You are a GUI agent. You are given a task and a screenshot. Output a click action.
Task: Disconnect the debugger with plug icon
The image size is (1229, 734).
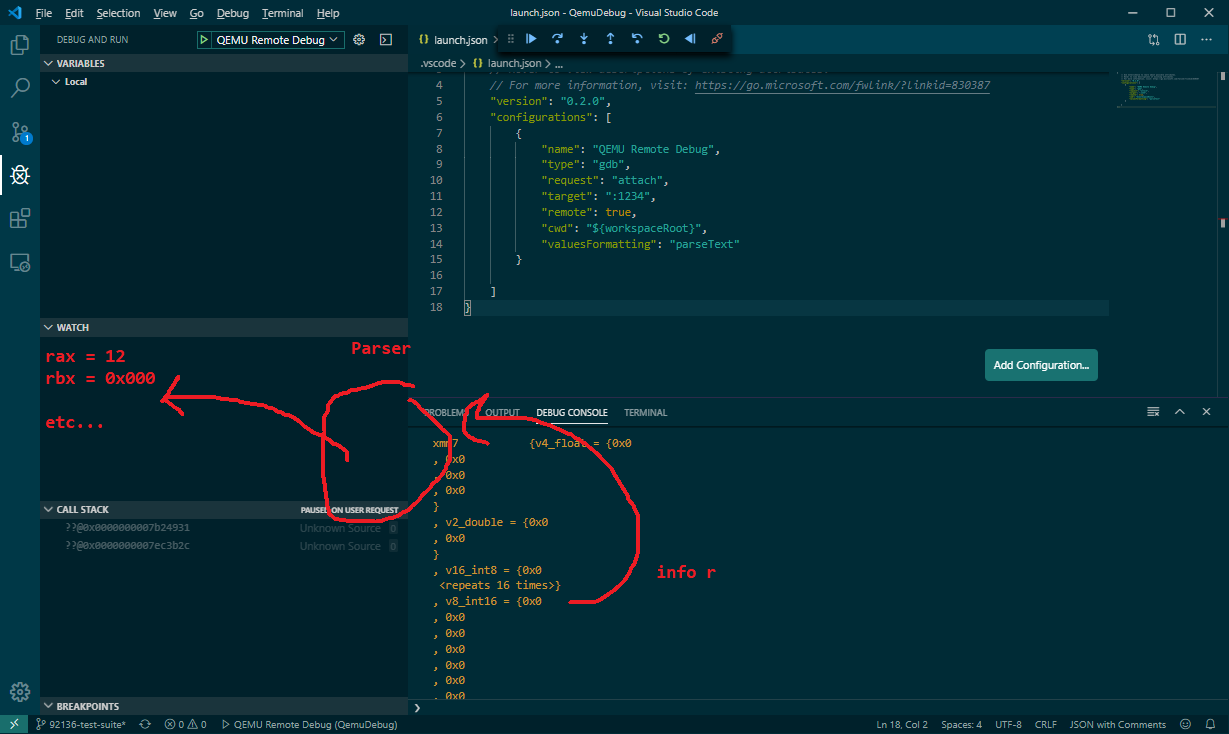click(x=716, y=39)
